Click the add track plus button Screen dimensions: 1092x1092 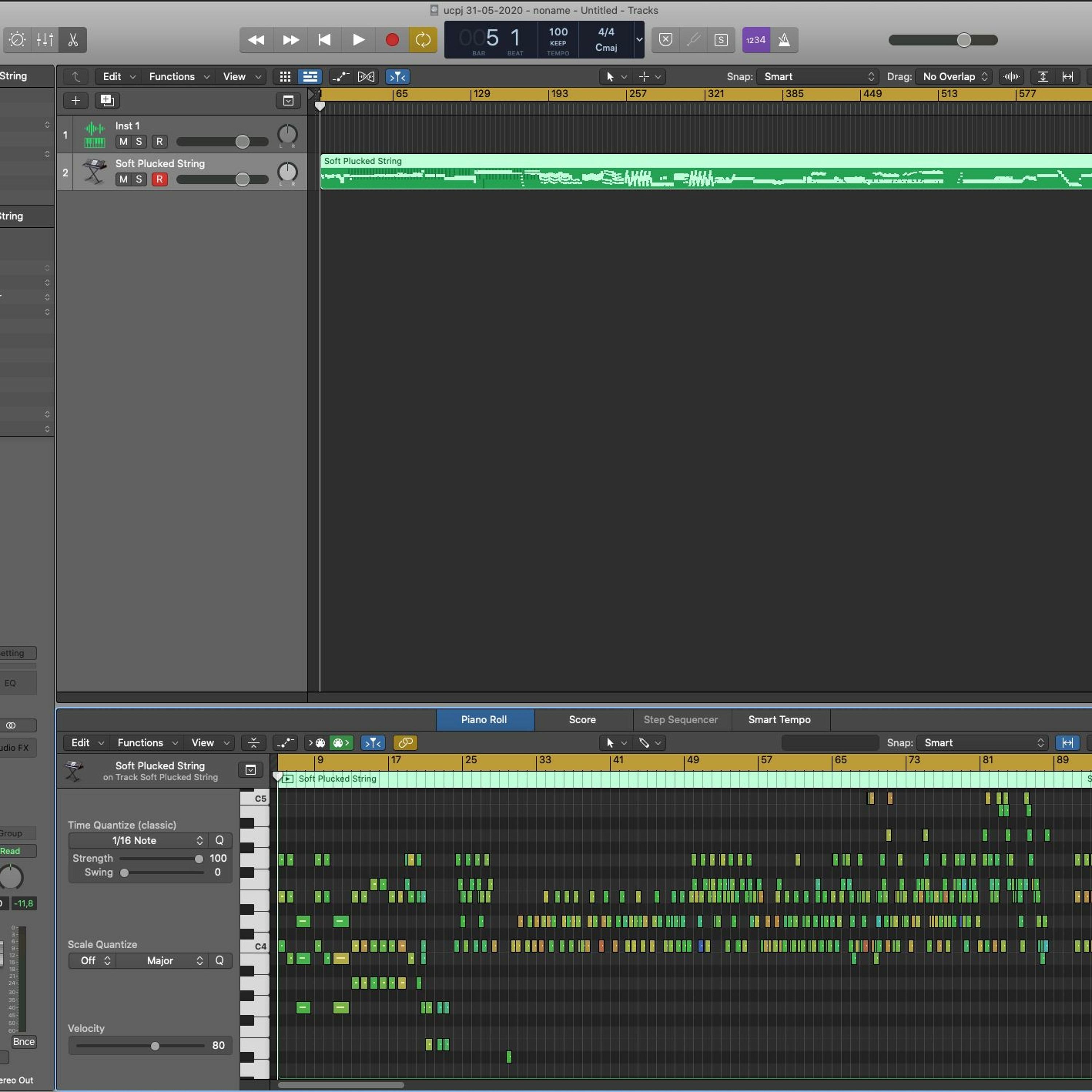[75, 100]
